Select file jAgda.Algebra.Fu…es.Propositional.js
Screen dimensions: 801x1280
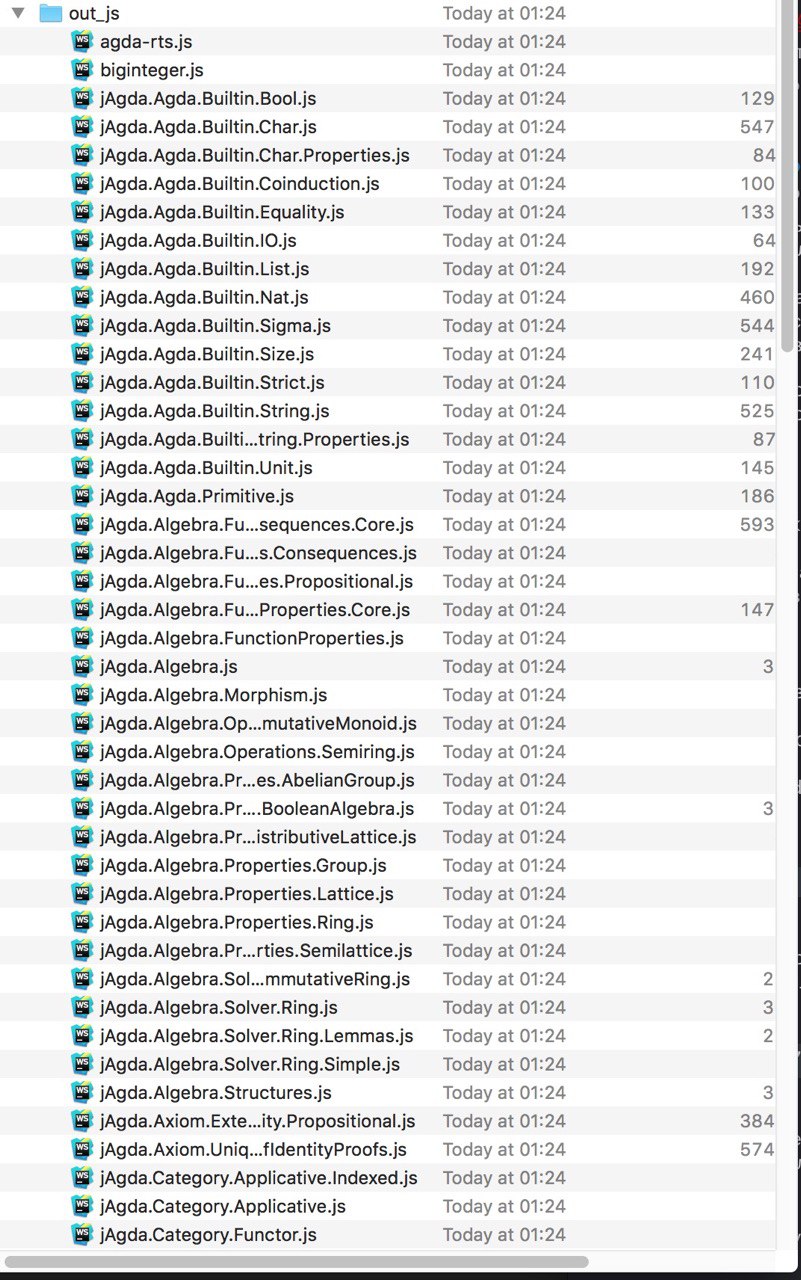tap(257, 581)
